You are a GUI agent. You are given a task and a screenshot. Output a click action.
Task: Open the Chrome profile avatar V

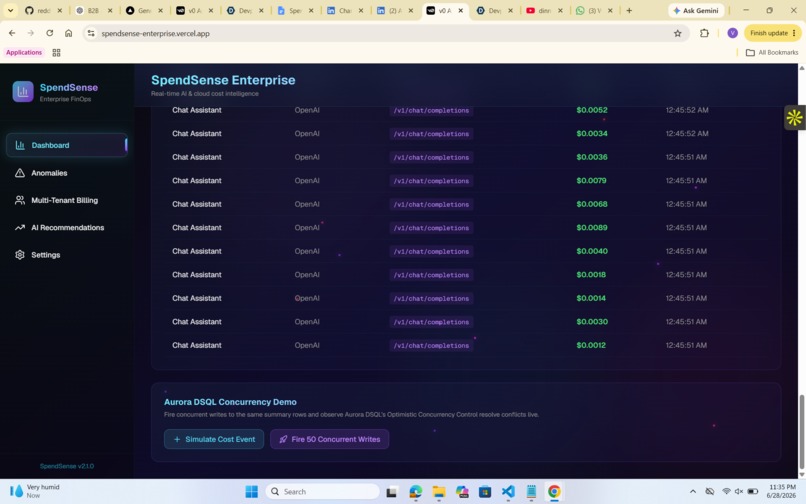tap(732, 33)
